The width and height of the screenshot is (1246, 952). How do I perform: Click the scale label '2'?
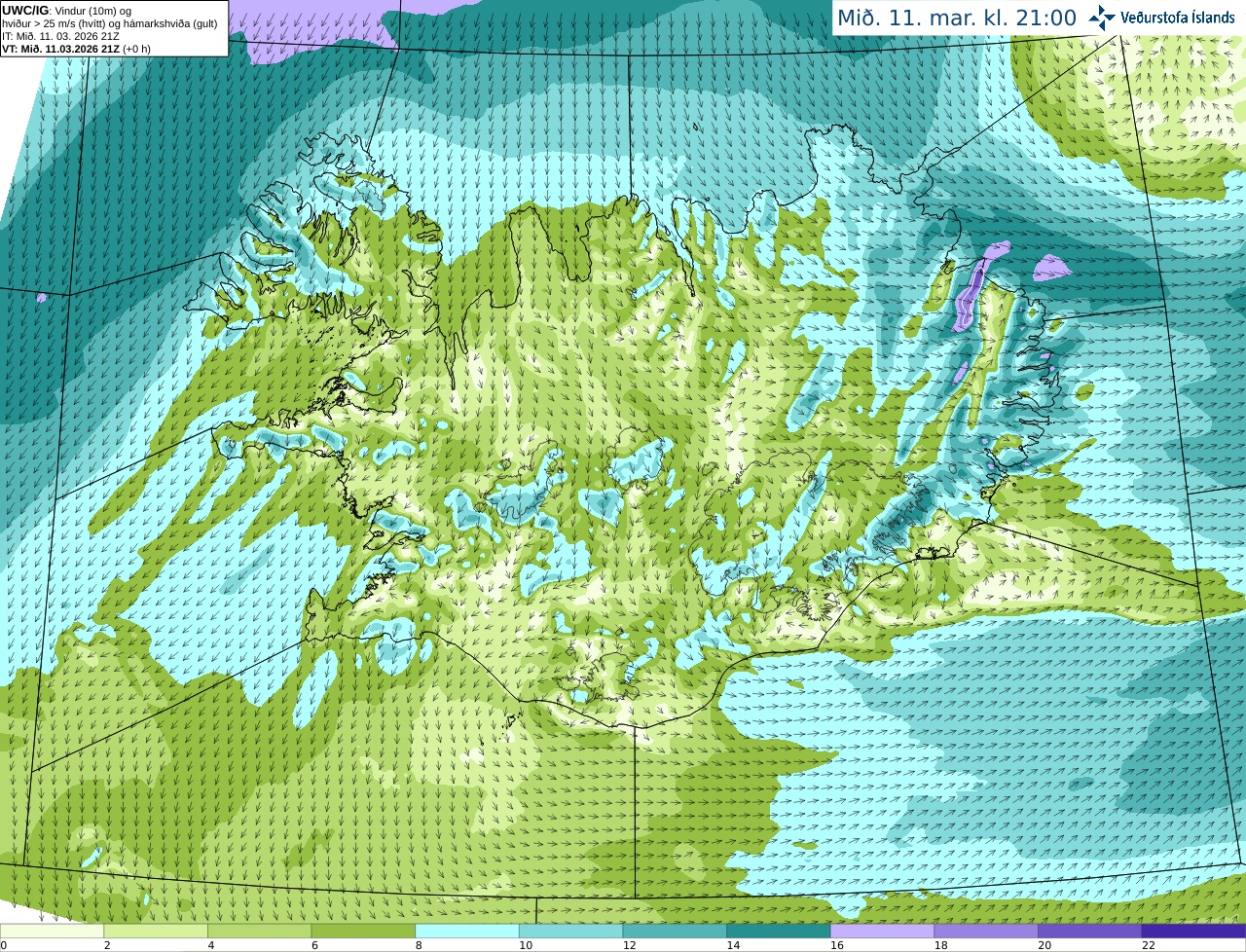click(107, 945)
